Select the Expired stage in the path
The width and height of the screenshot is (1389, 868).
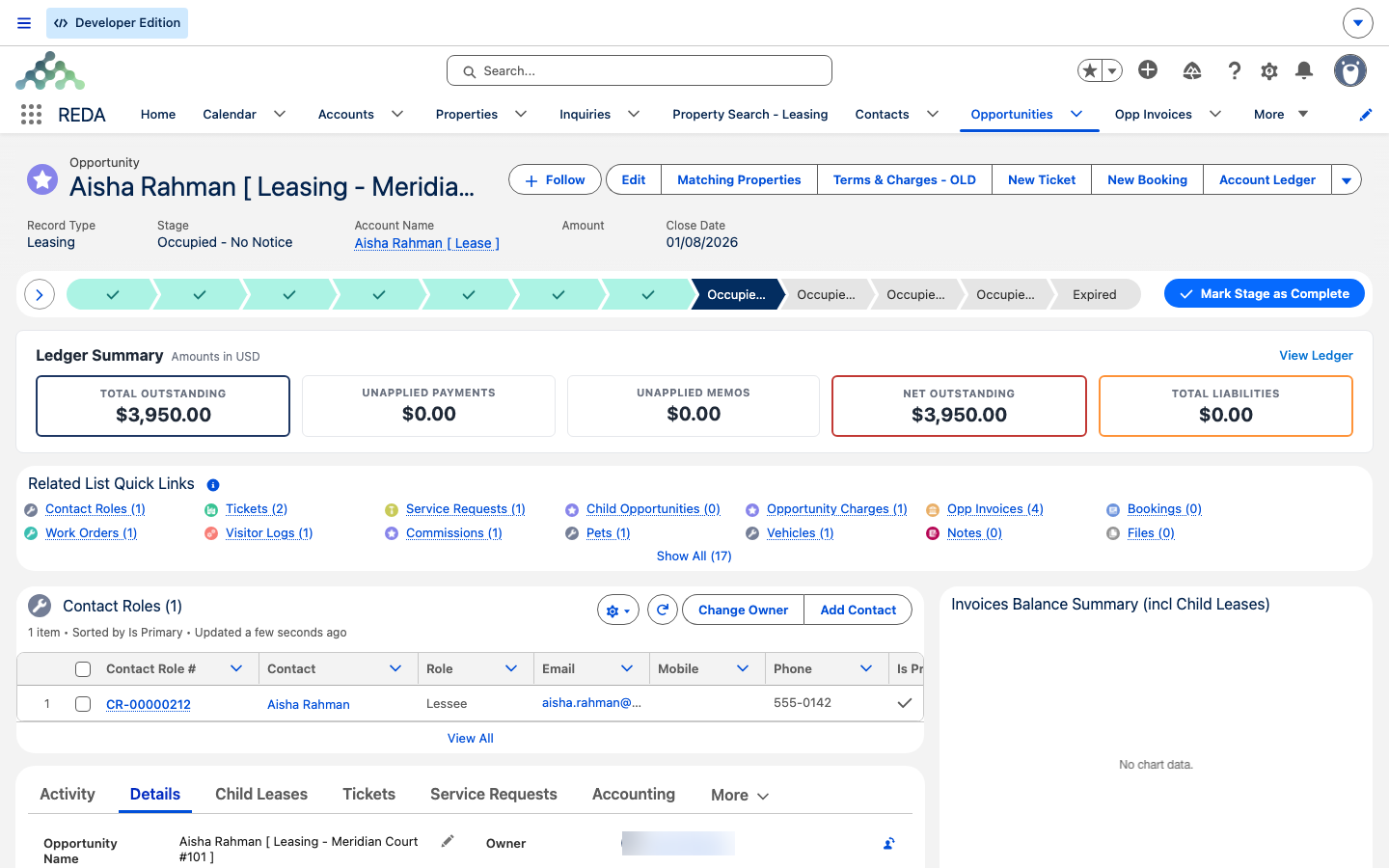pos(1095,294)
